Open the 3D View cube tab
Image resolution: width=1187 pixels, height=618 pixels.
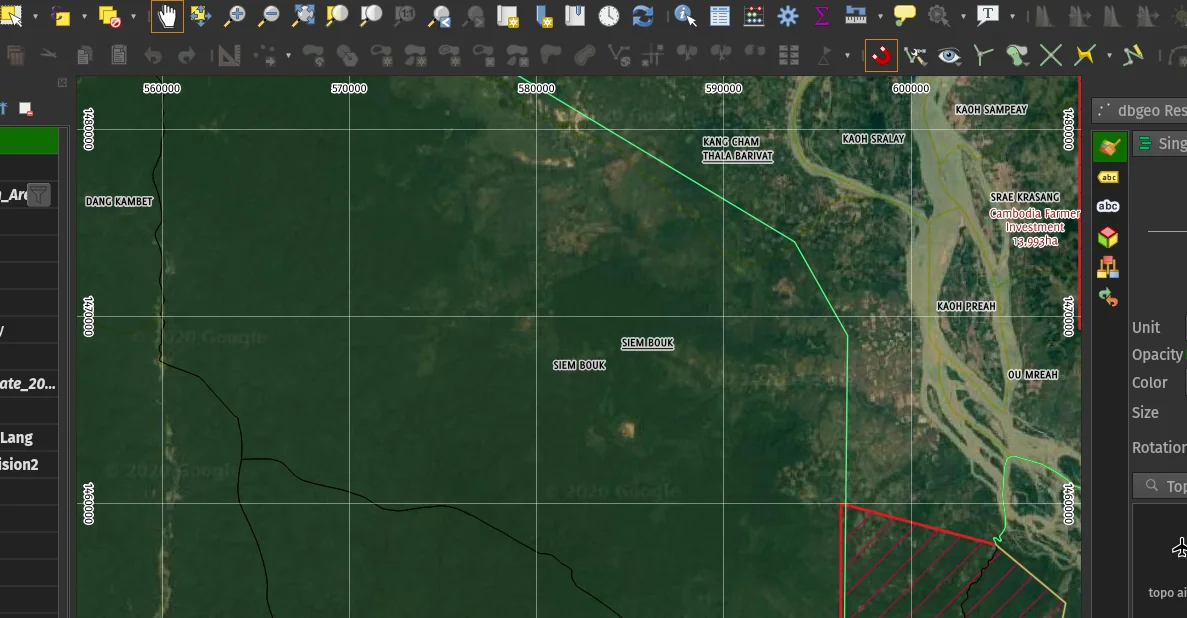click(x=1108, y=237)
